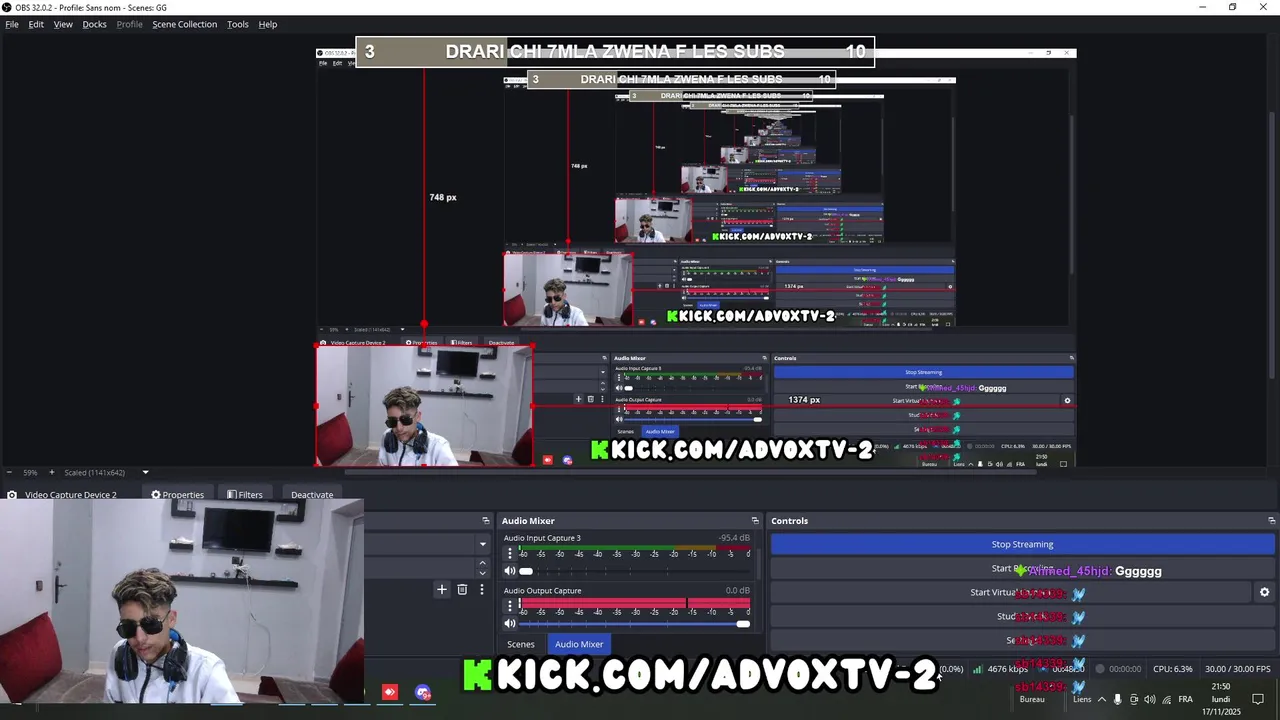Move the source up with the up chevron

(x=482, y=563)
